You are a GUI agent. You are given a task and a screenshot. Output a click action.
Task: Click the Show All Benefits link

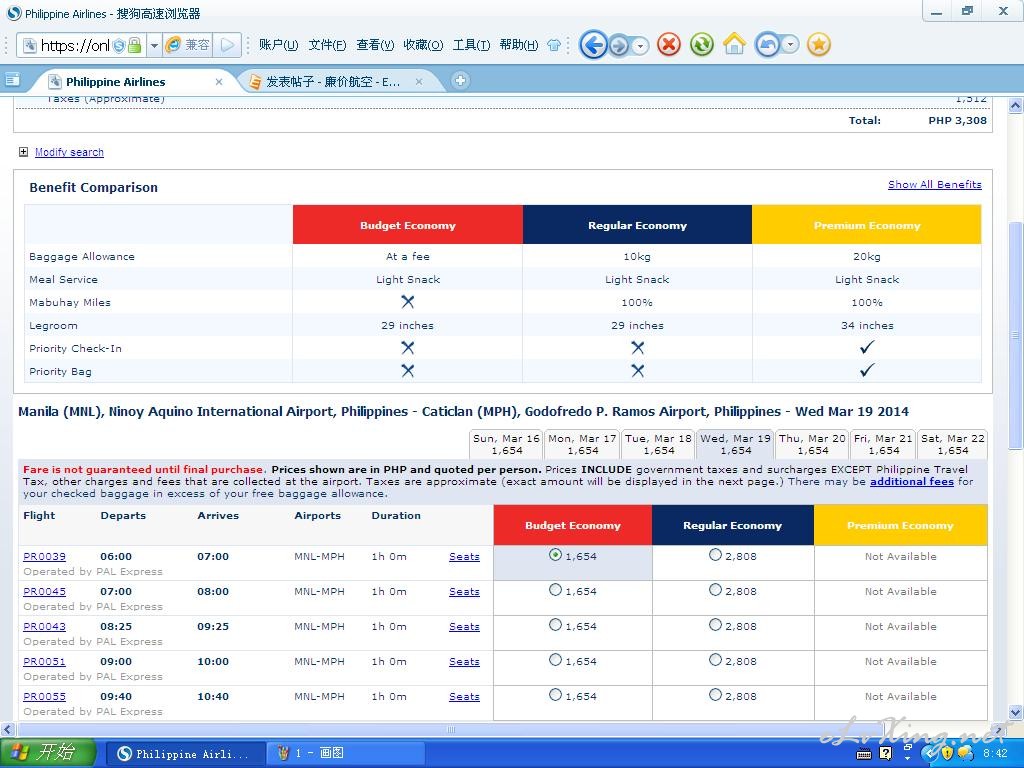coord(934,185)
